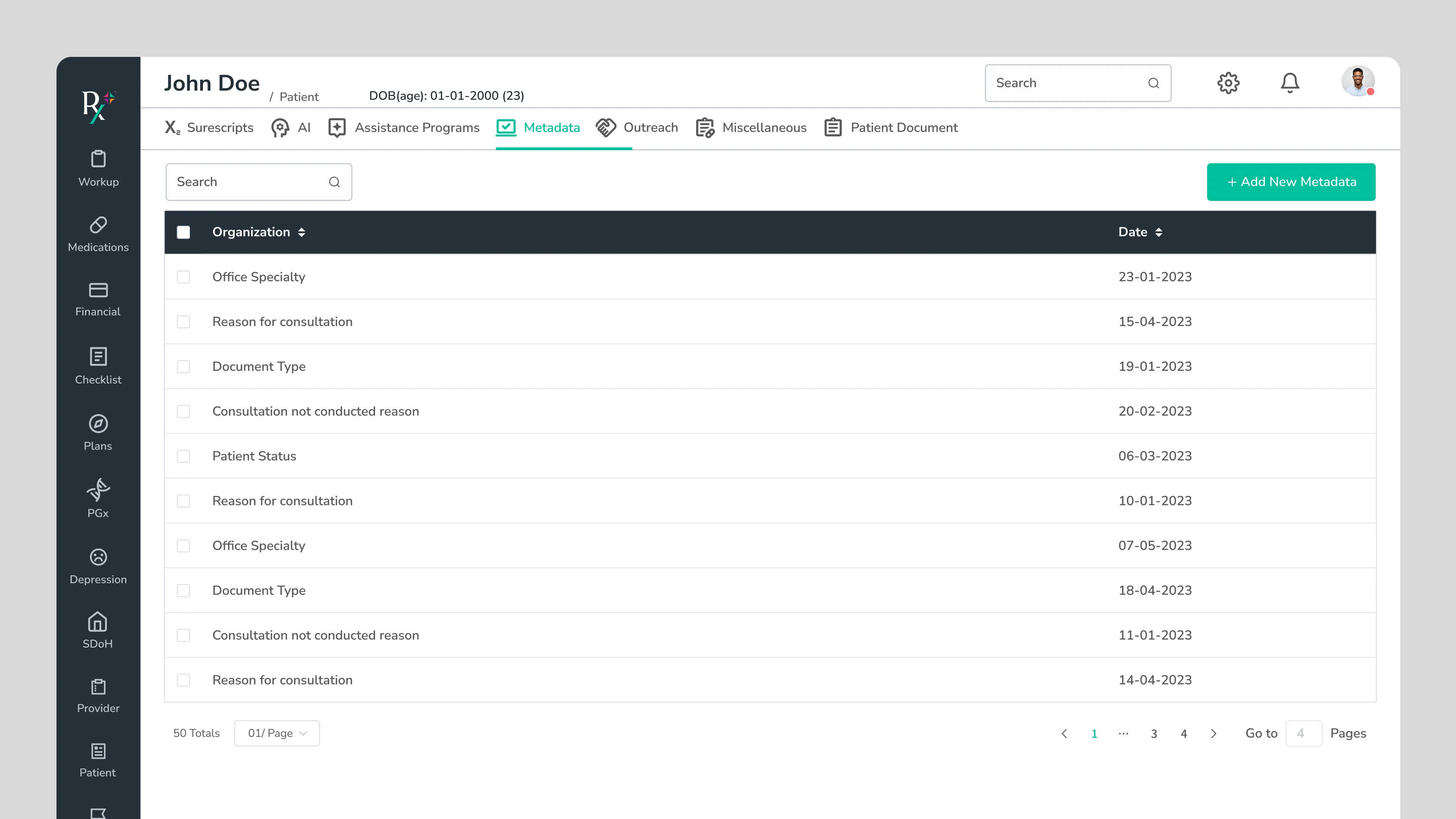
Task: Open the Assistance Programs tab
Action: 403,128
